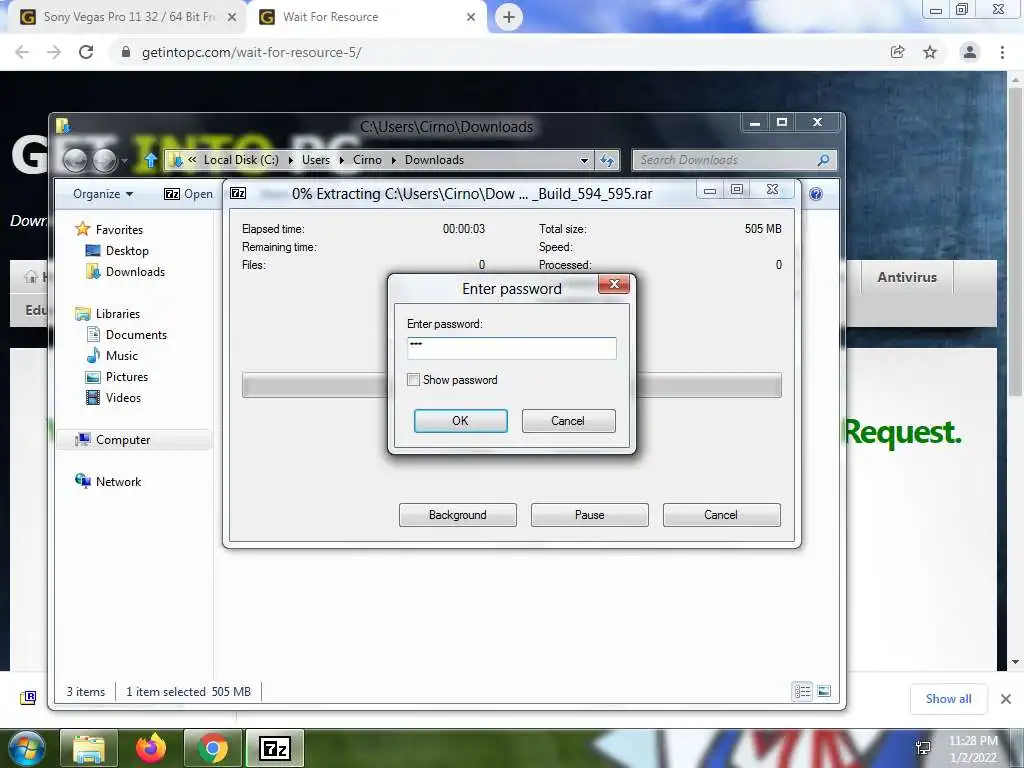Click Local Disk (C:) breadcrumb

click(x=241, y=160)
